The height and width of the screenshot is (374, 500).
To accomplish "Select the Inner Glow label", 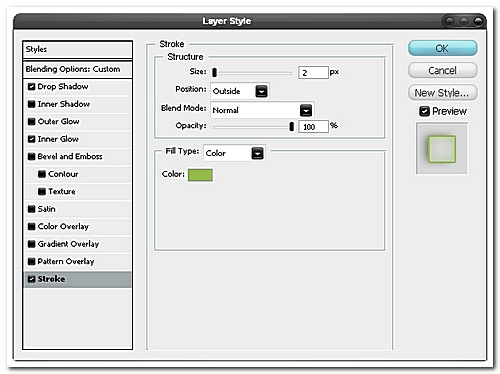I will pyautogui.click(x=58, y=139).
